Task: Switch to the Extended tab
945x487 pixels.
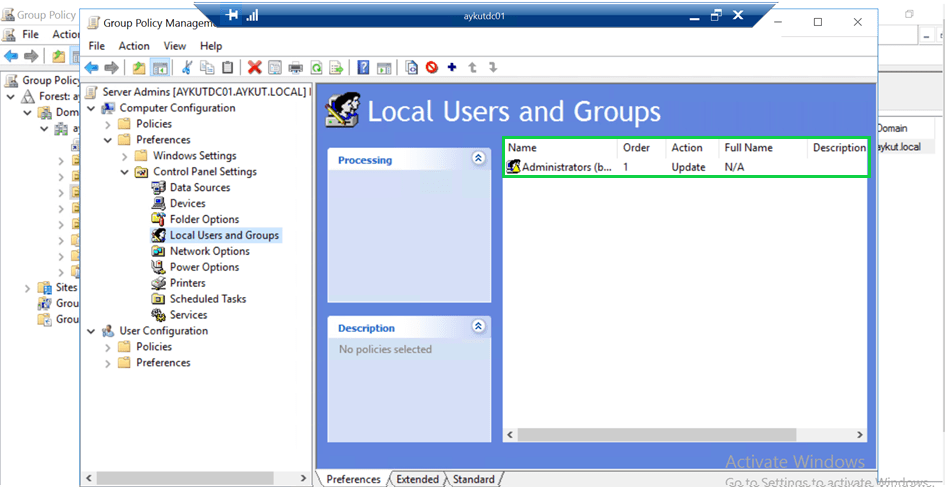Action: coord(417,479)
